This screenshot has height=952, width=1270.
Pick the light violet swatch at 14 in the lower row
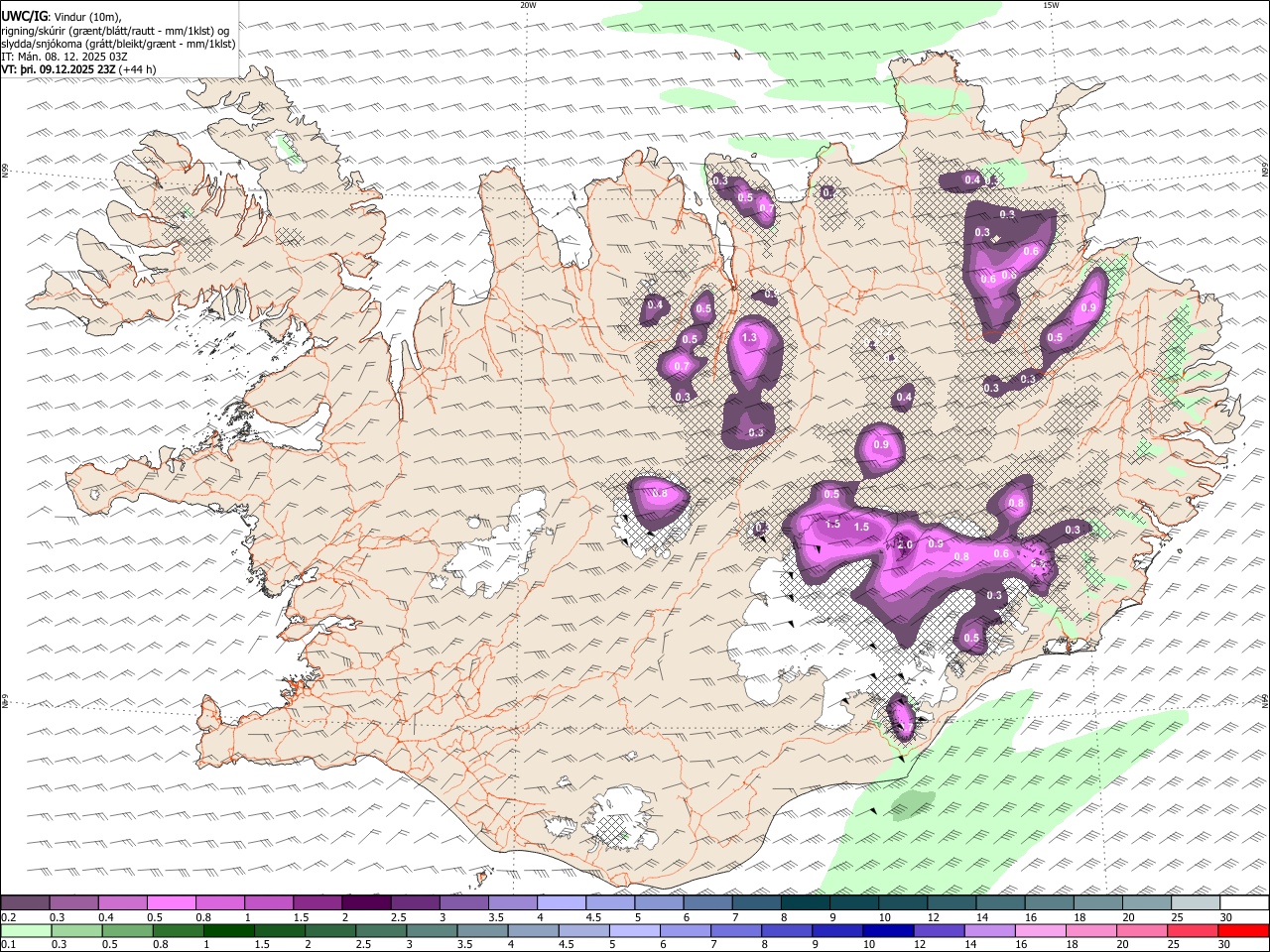[989, 930]
